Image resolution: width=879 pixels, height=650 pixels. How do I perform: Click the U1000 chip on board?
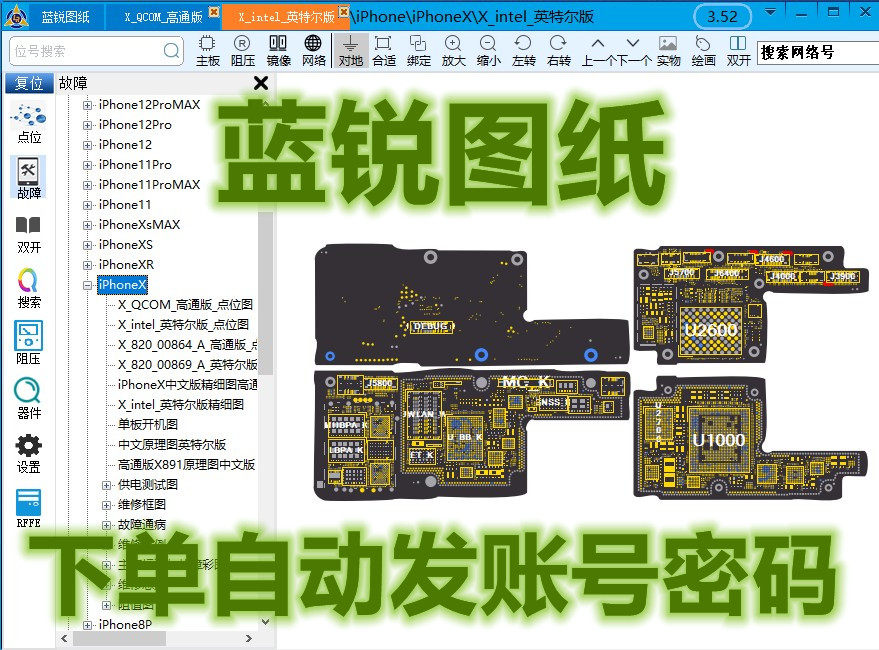(719, 440)
